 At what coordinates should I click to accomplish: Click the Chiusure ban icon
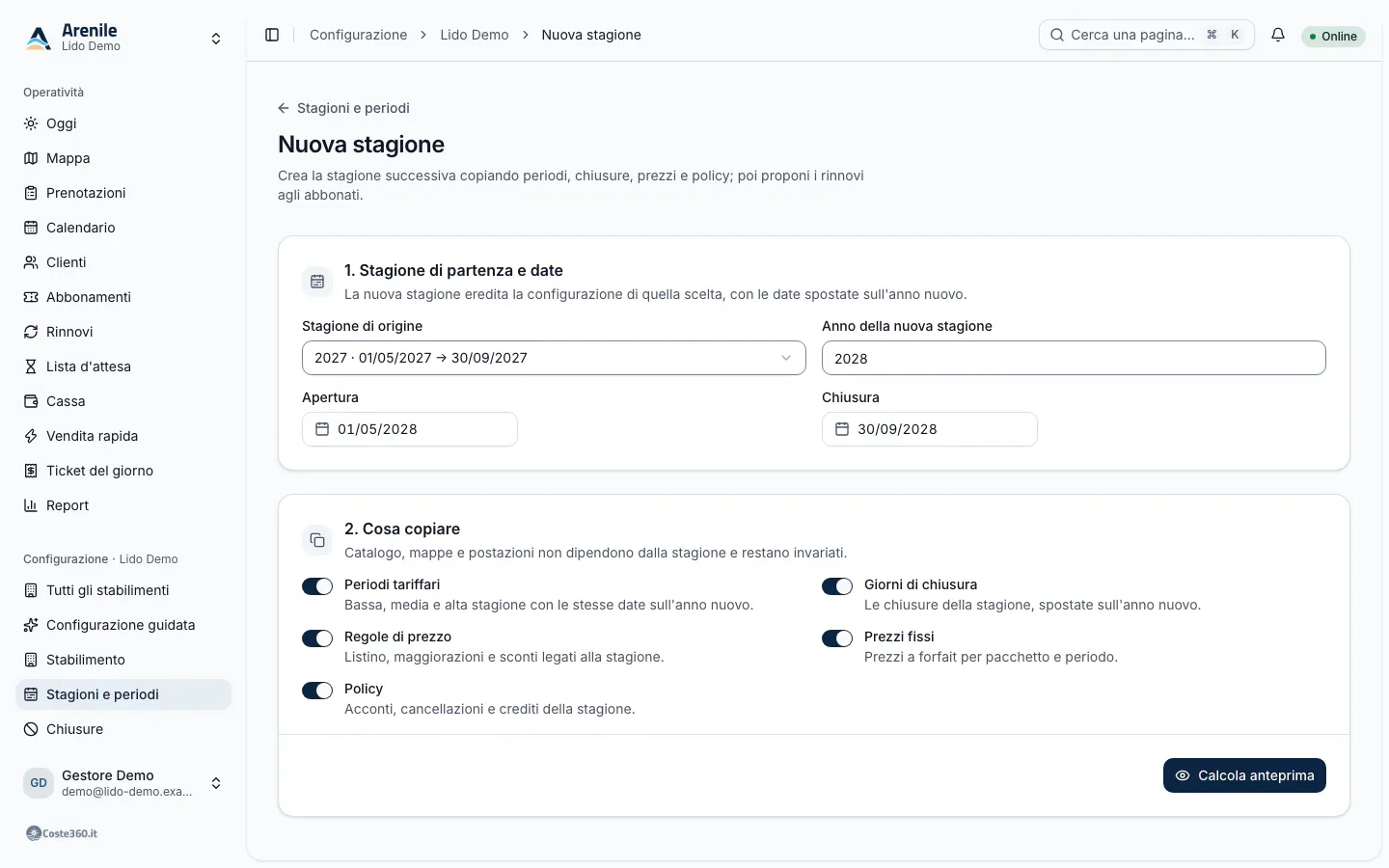(31, 729)
